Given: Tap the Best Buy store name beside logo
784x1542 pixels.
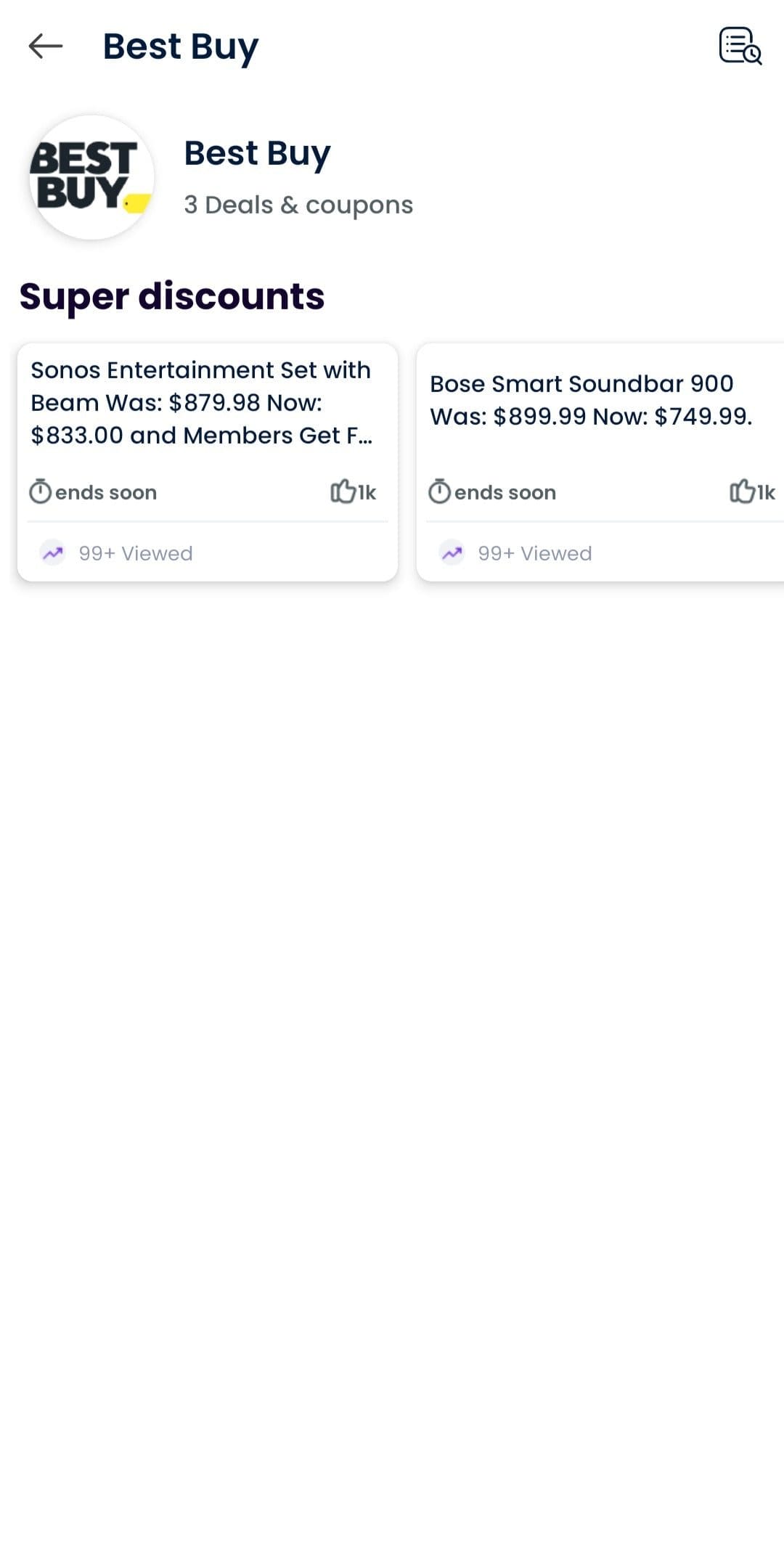Looking at the screenshot, I should pos(257,153).
